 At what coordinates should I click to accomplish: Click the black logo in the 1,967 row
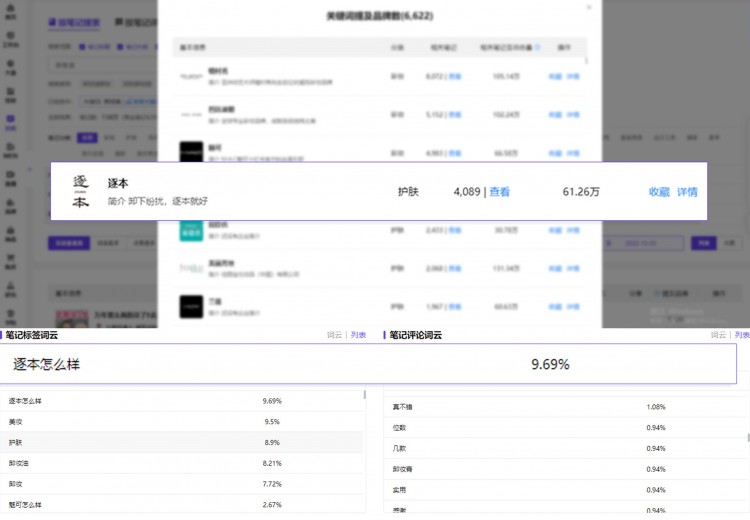(191, 306)
